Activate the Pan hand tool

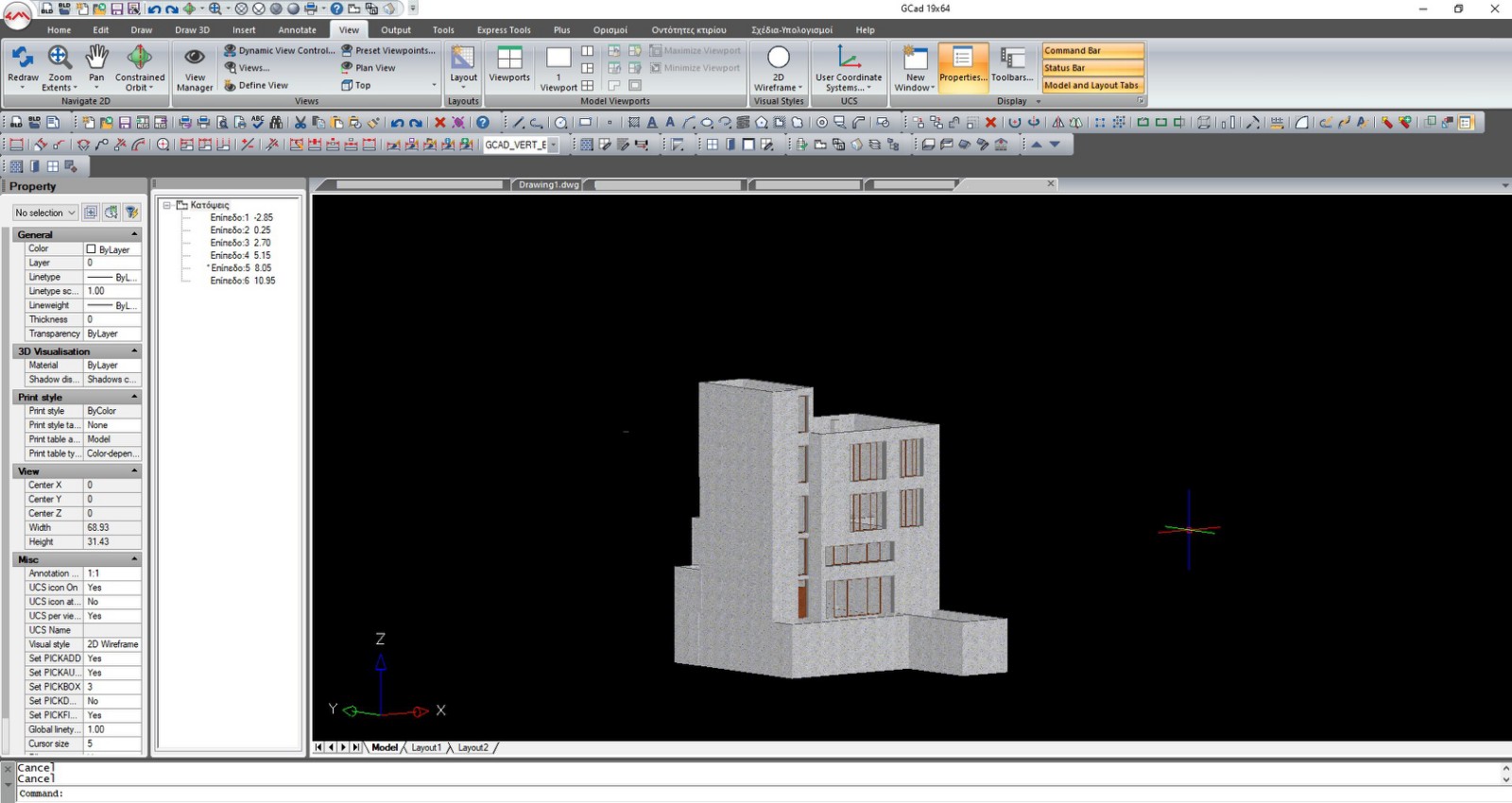click(96, 66)
